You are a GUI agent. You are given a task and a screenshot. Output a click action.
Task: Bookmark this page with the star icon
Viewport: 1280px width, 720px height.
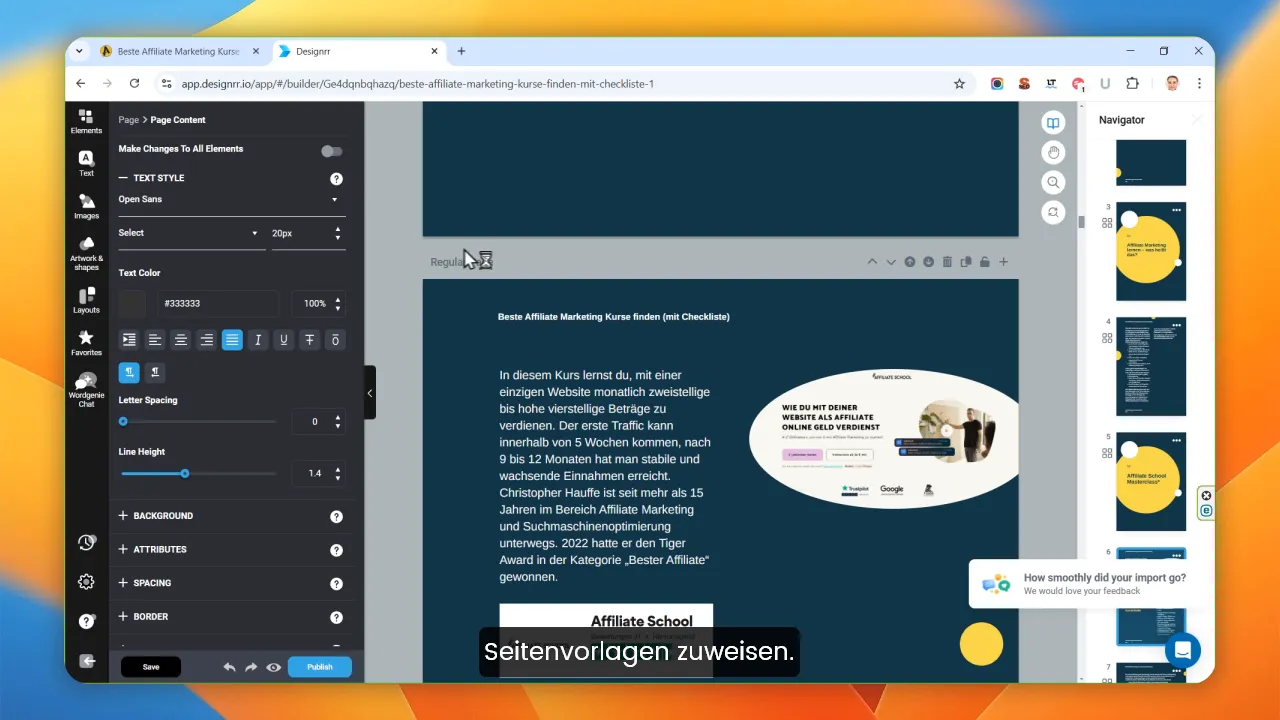[x=959, y=84]
